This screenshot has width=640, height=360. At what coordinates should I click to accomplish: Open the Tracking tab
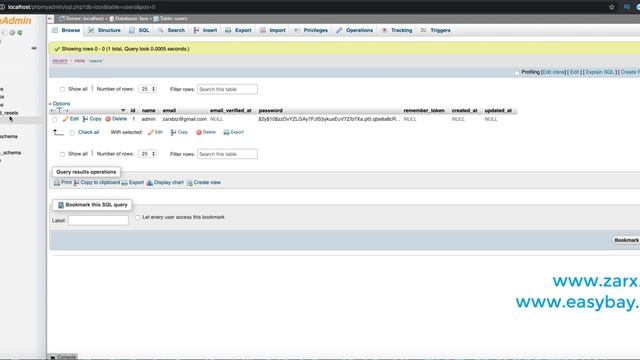[x=397, y=30]
